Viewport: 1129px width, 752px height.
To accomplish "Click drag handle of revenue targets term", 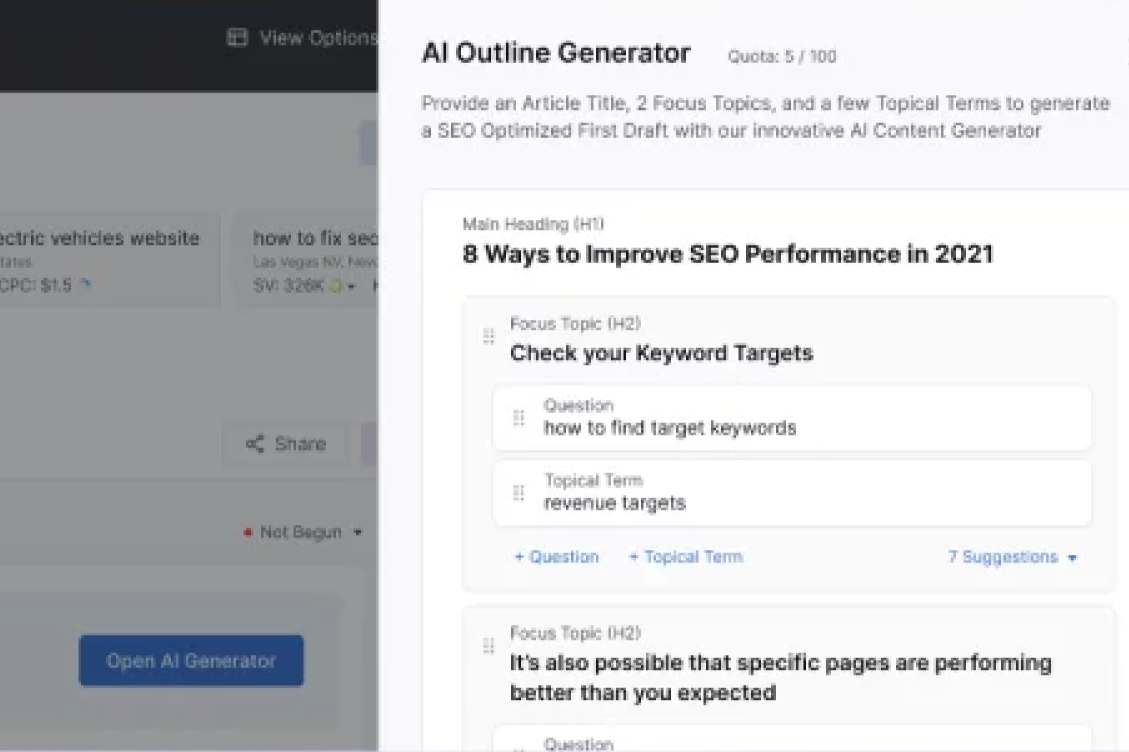I will click(x=519, y=493).
